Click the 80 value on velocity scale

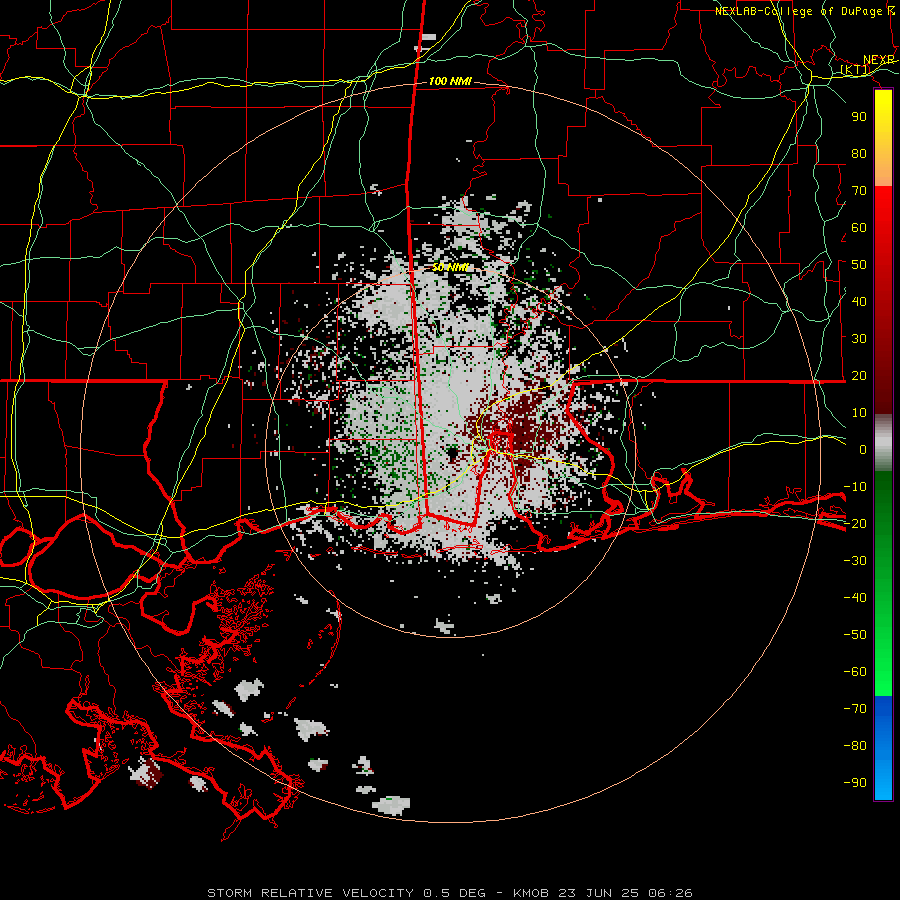pos(859,154)
